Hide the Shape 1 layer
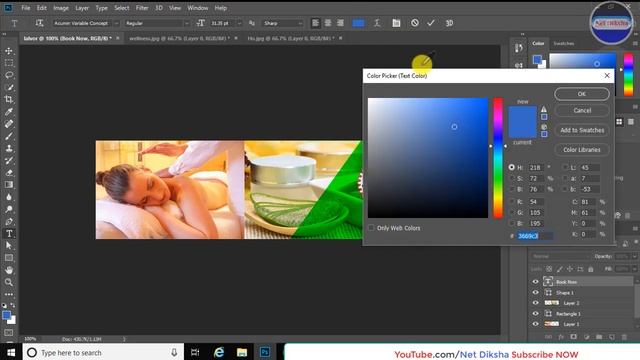This screenshot has width=640, height=360. pos(536,292)
